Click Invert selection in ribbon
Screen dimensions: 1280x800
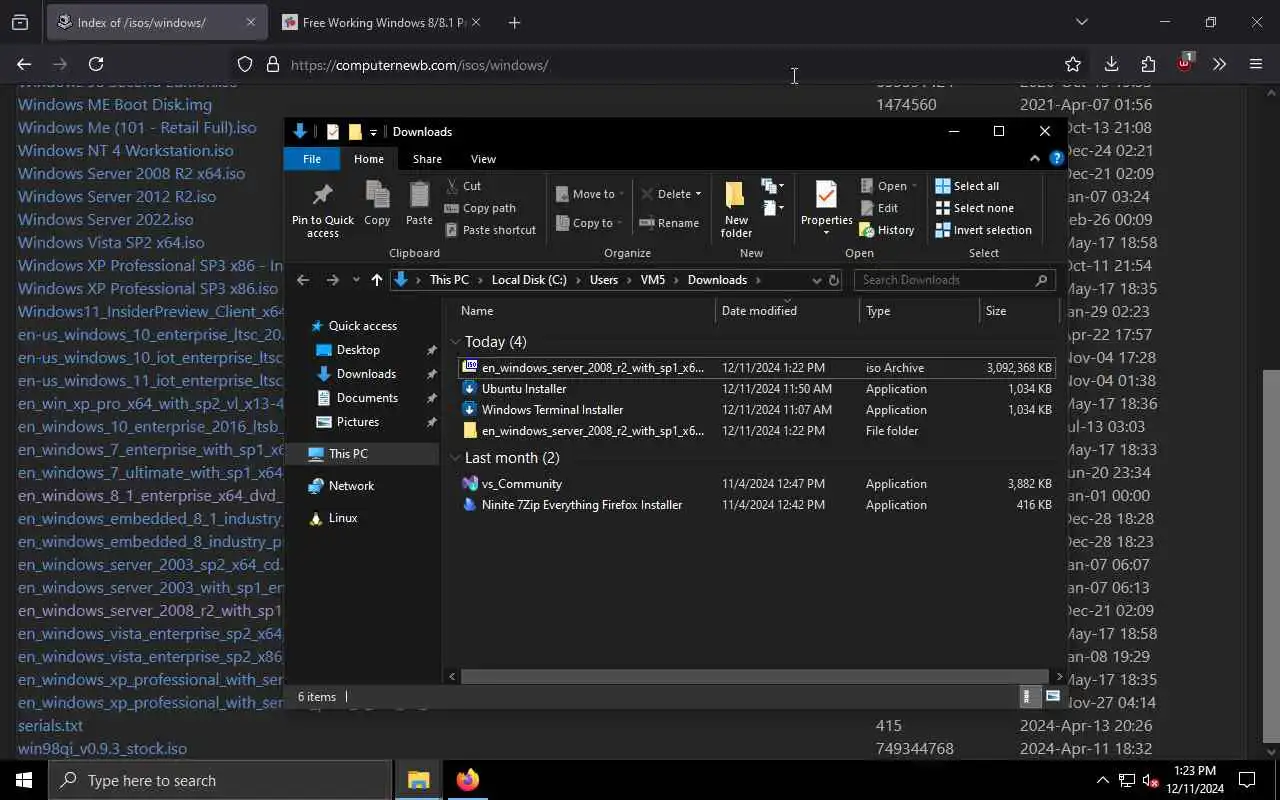point(983,230)
